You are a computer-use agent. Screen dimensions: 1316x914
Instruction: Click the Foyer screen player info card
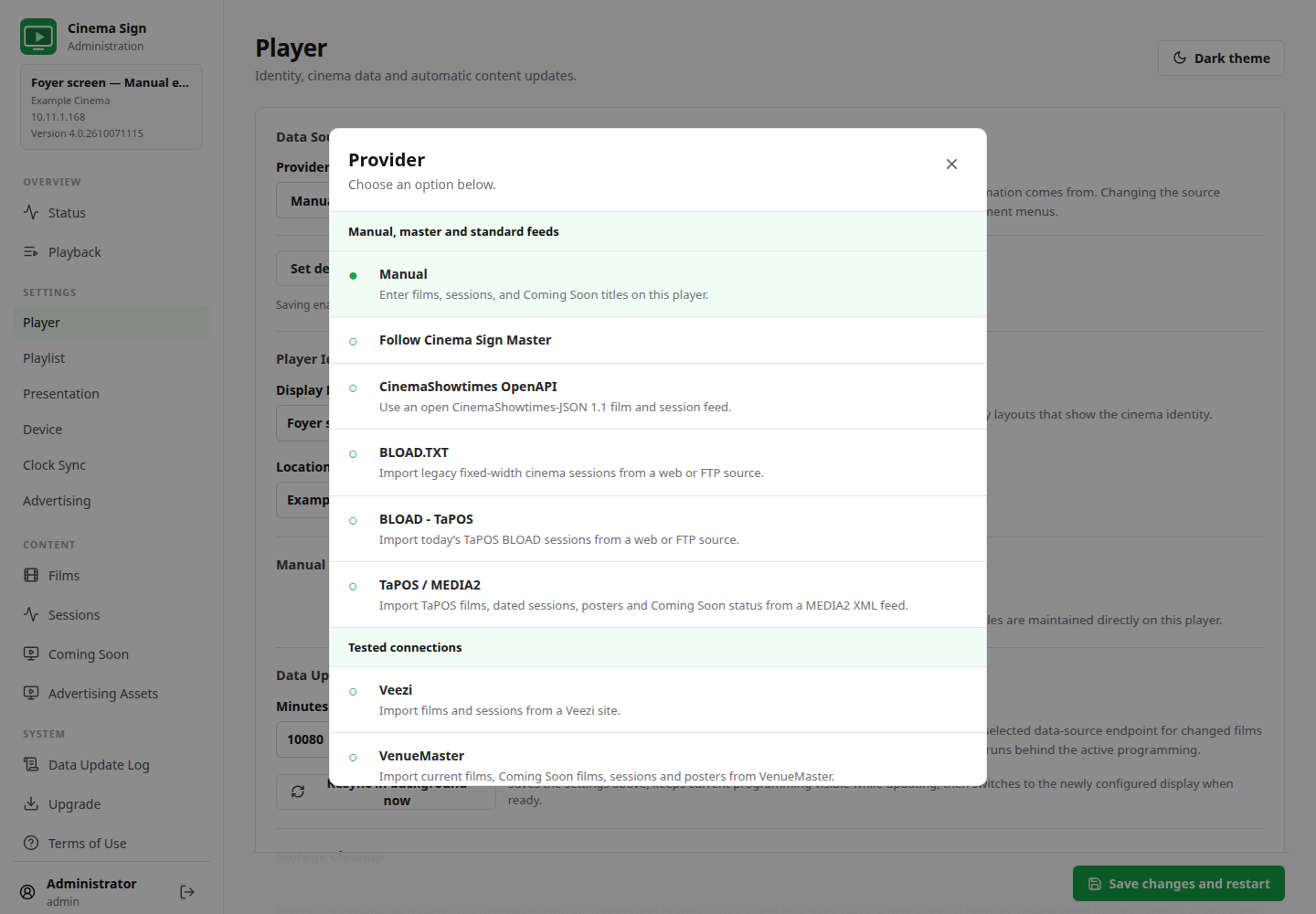(111, 107)
